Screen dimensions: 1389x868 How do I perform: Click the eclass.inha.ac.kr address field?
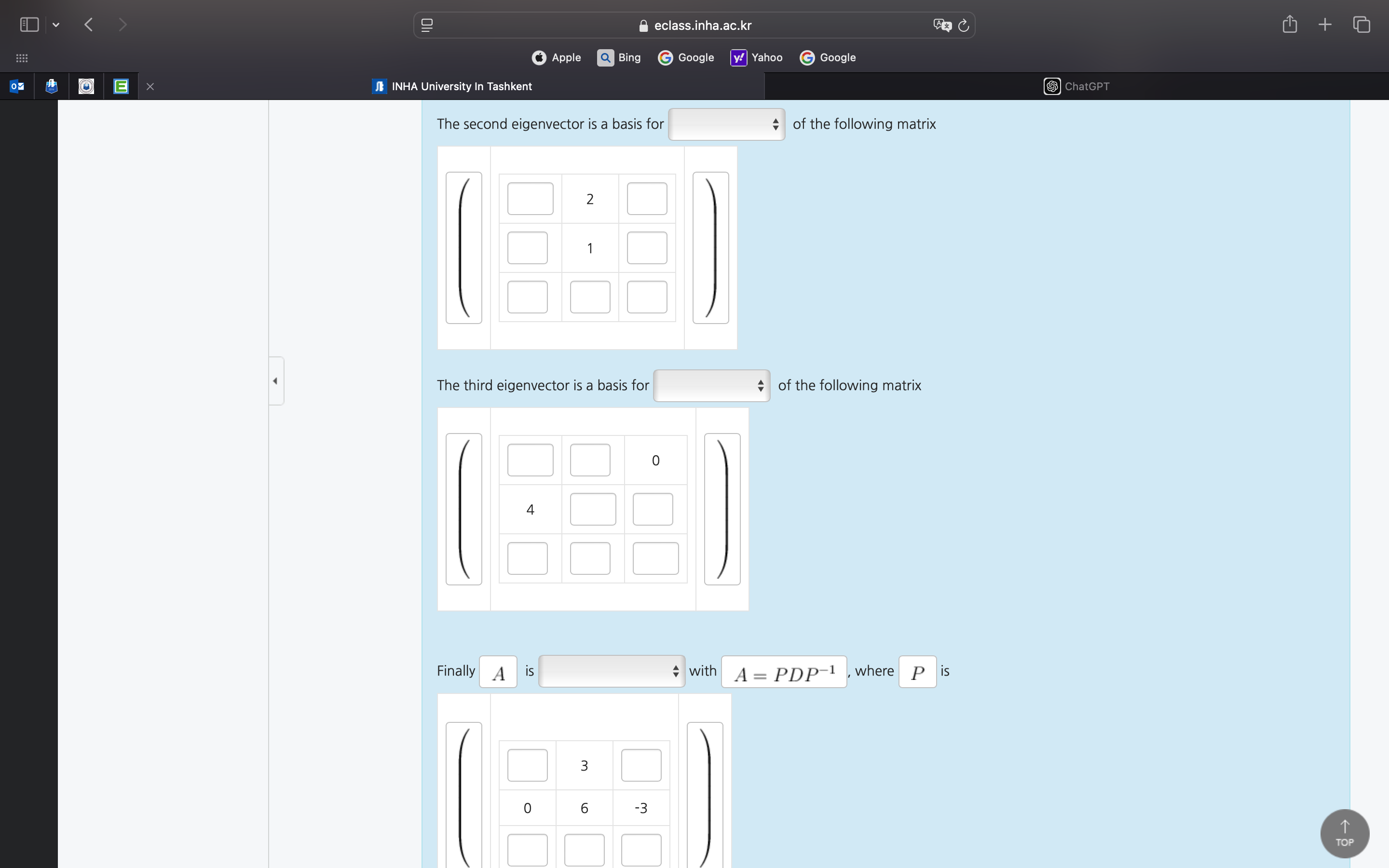[x=694, y=25]
